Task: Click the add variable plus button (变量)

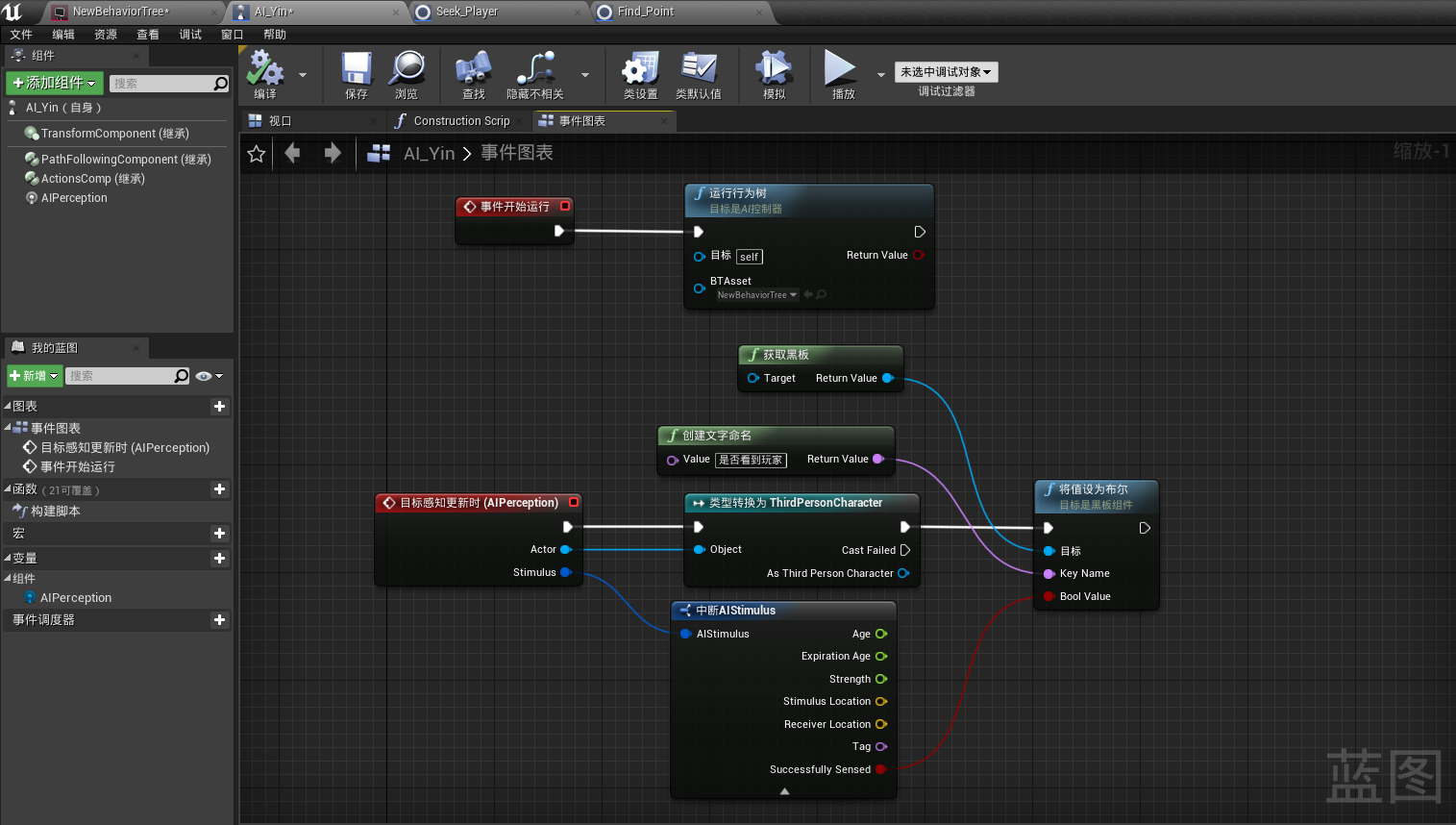Action: [219, 559]
